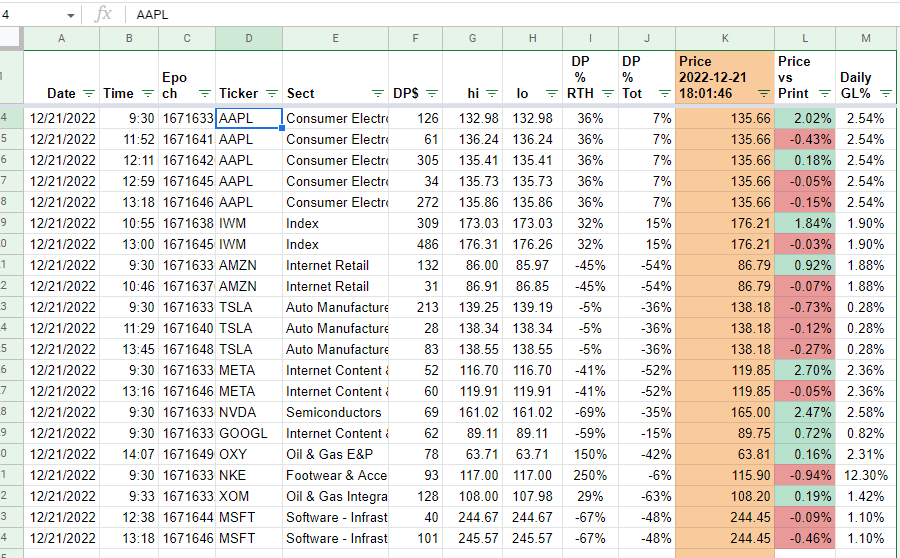The image size is (900, 558).
Task: Open the Ticker column filter
Action: [x=272, y=94]
